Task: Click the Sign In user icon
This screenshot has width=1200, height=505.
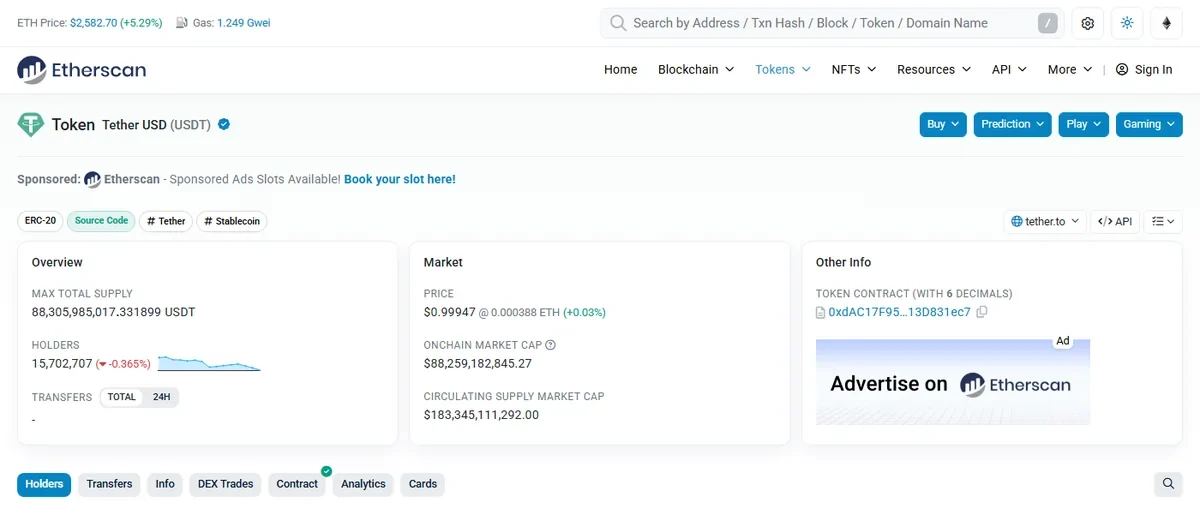Action: [1122, 69]
